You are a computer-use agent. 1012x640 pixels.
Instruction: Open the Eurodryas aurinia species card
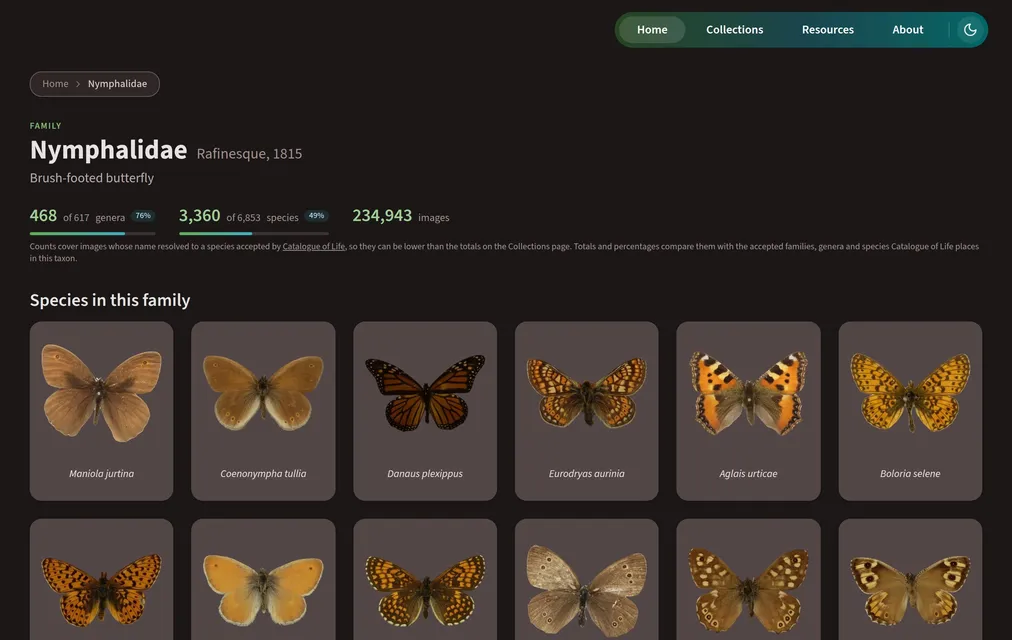click(587, 411)
